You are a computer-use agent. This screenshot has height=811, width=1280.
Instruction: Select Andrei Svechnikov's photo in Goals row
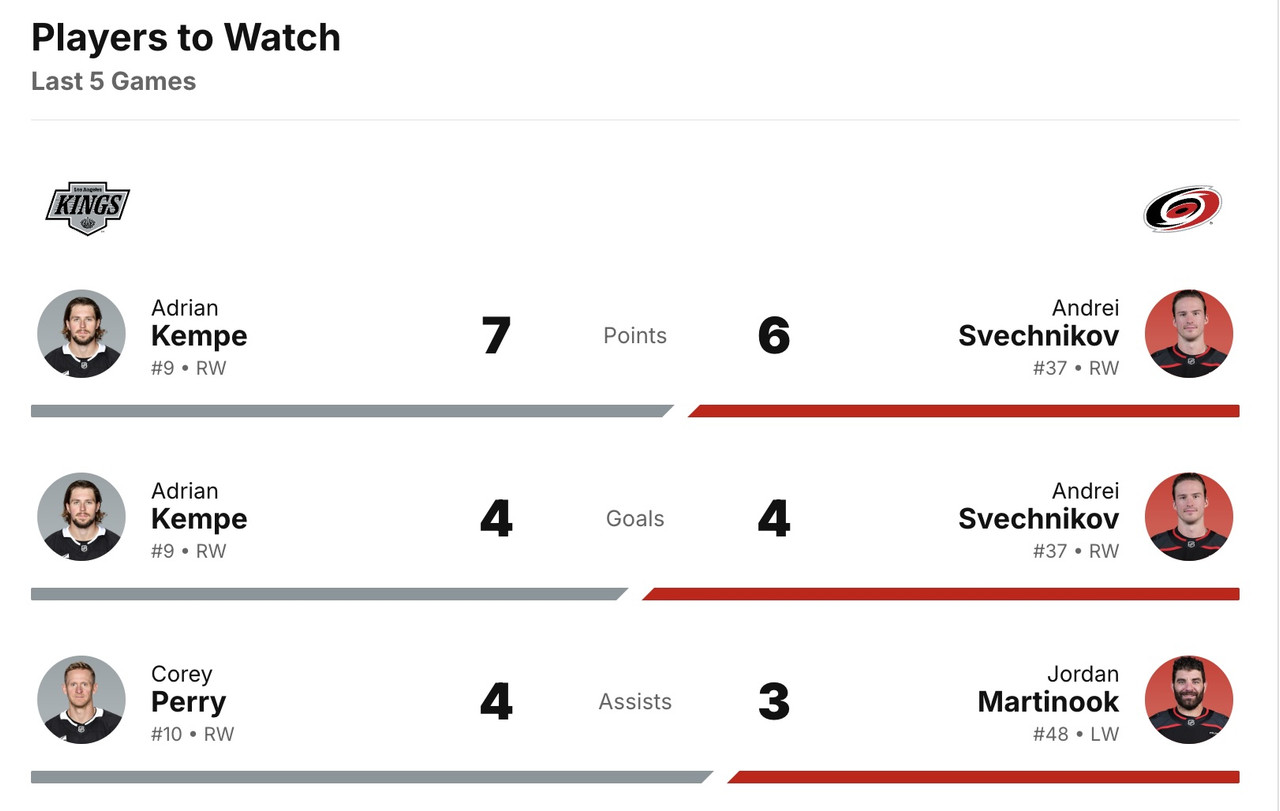(1188, 517)
